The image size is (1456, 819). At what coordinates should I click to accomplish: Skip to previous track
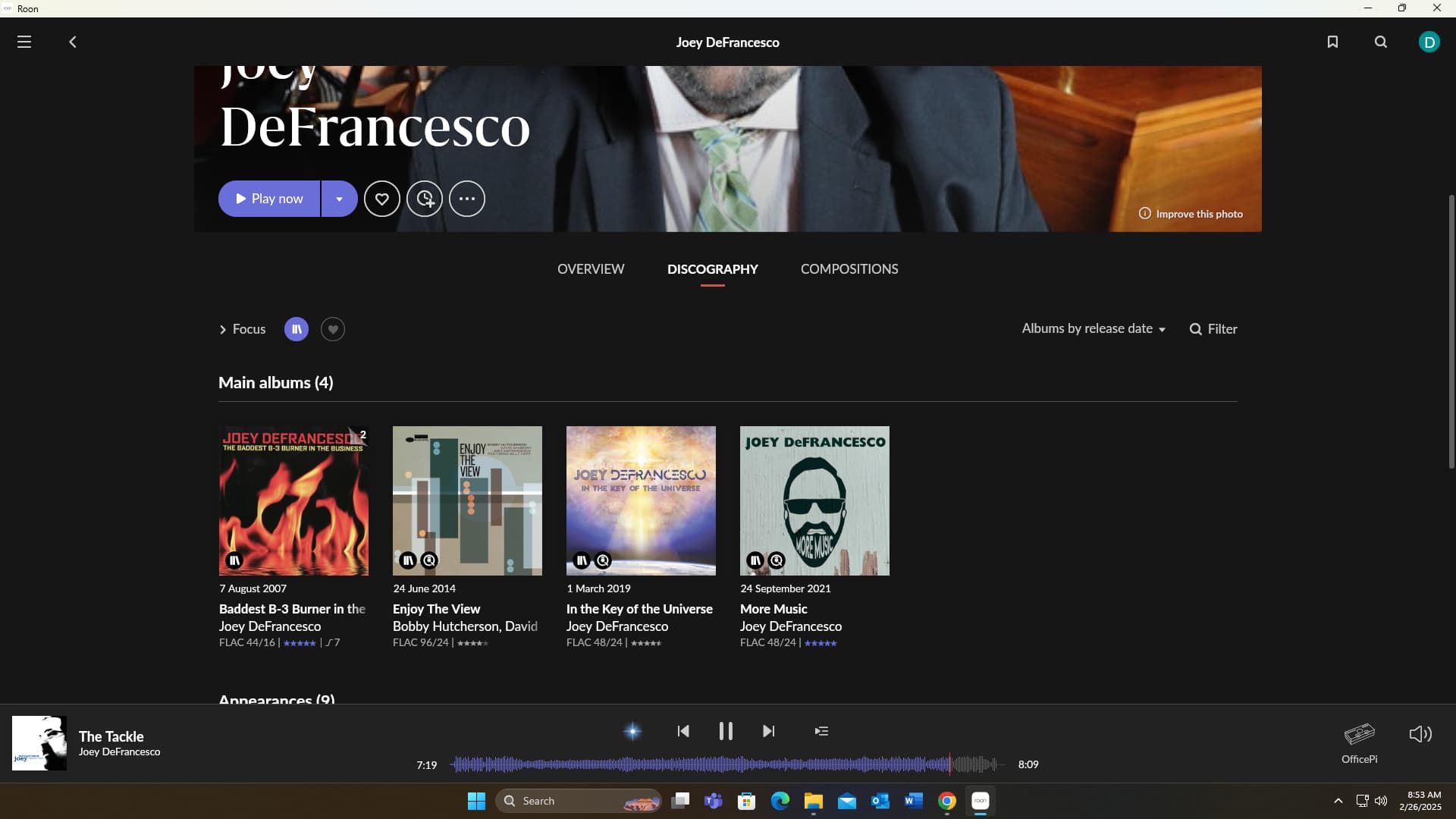pos(683,731)
